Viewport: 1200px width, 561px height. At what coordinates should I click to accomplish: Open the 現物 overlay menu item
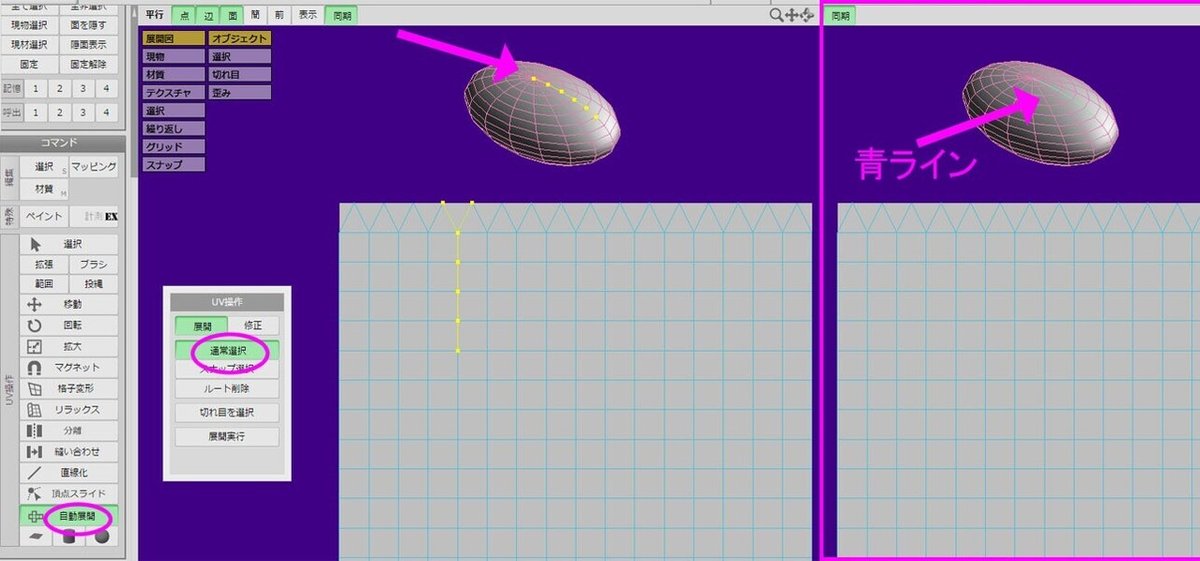click(173, 56)
